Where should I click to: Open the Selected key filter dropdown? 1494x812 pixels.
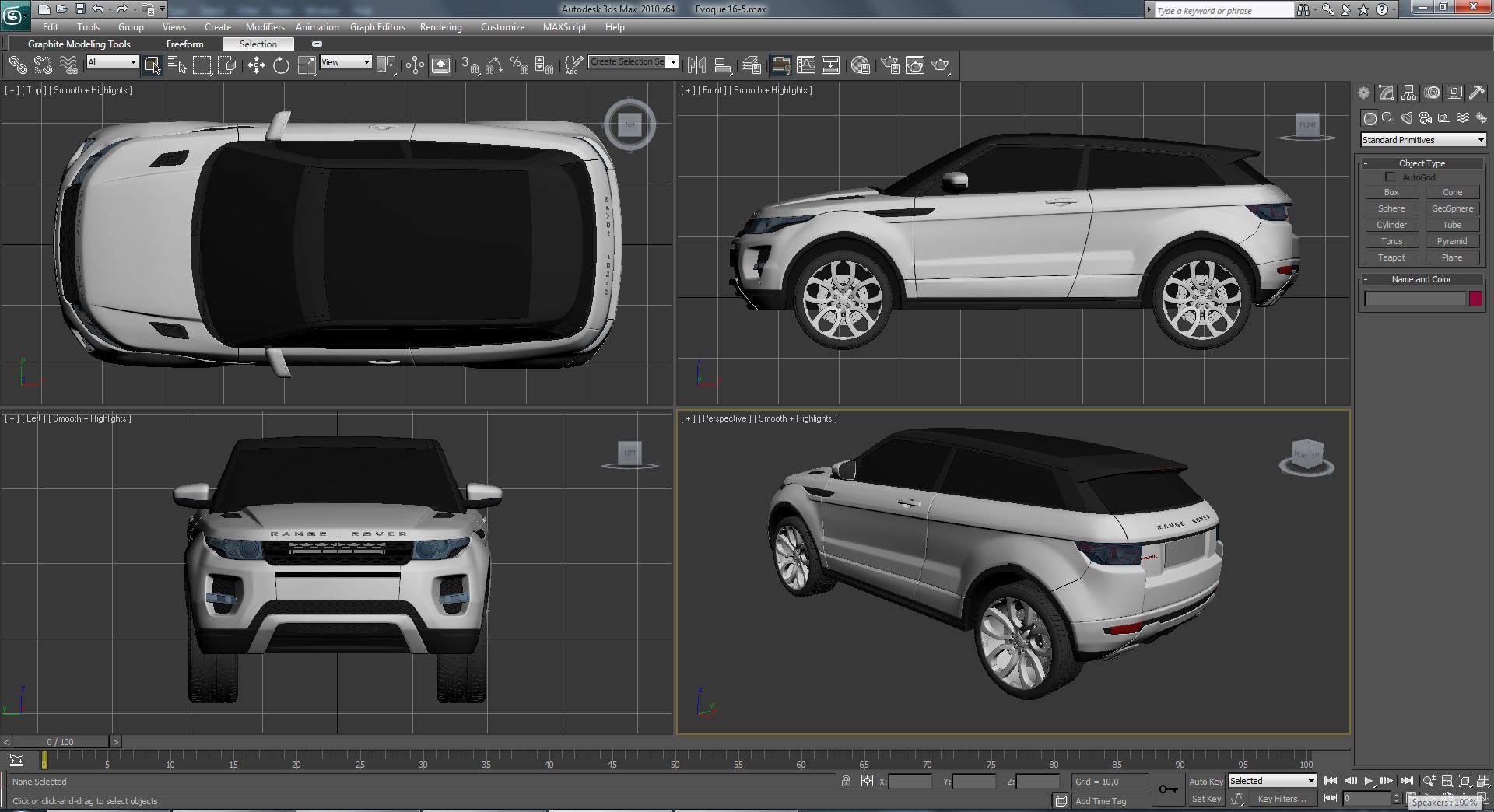(x=1272, y=781)
